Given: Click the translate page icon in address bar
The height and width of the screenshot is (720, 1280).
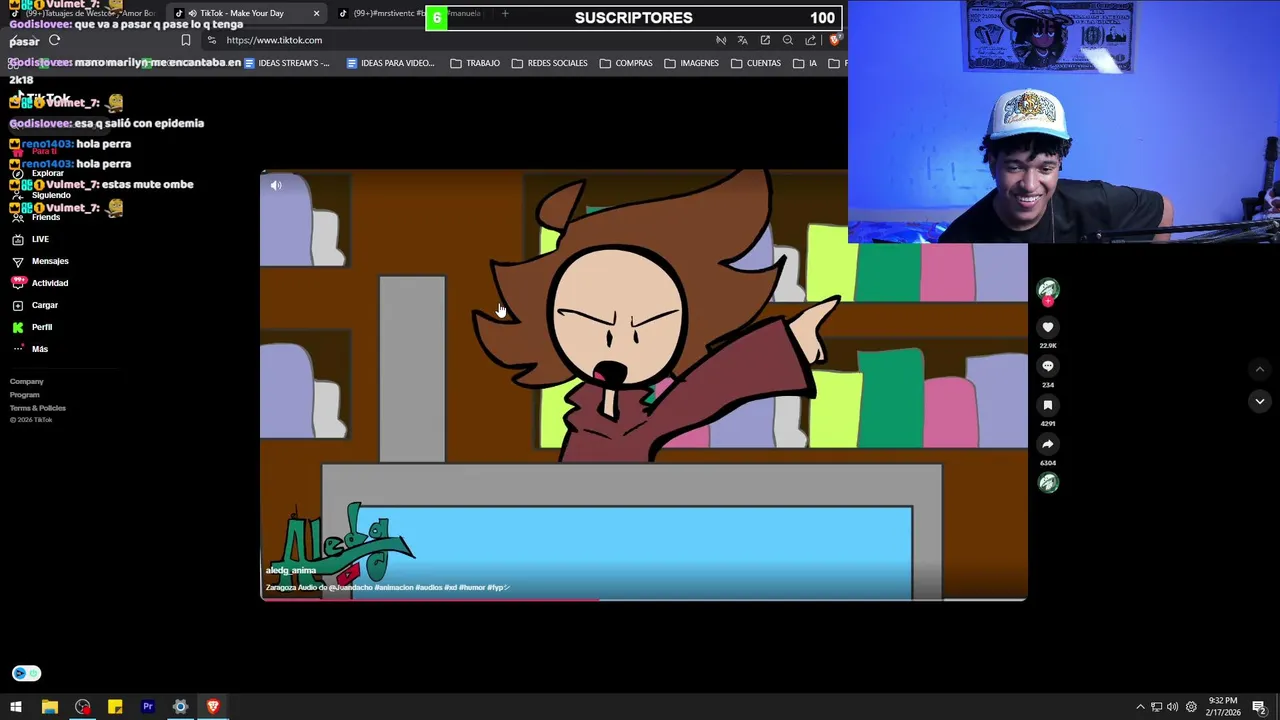Looking at the screenshot, I should pyautogui.click(x=743, y=40).
